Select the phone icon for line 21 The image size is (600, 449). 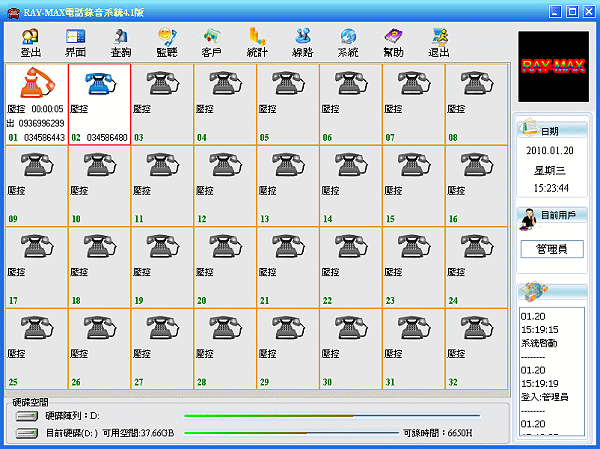pyautogui.click(x=288, y=246)
